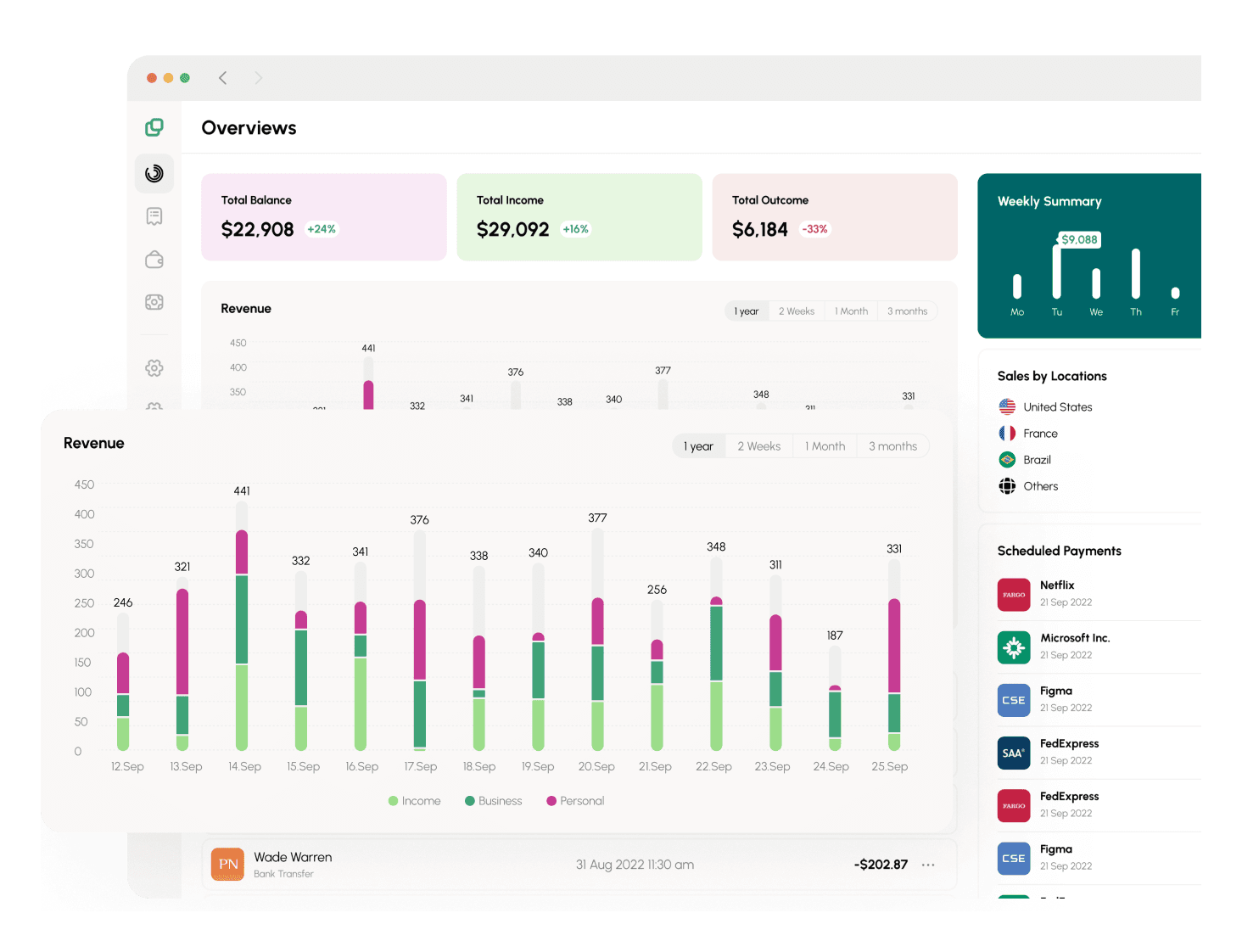1242x952 pixels.
Task: Open the settings gear in sidebar
Action: click(x=154, y=368)
